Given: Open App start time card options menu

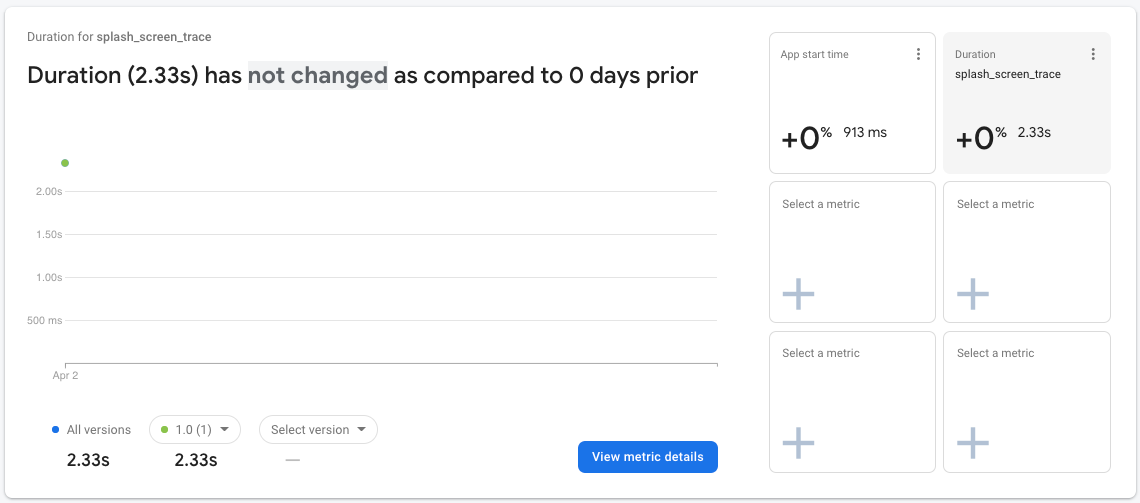Looking at the screenshot, I should click(919, 54).
